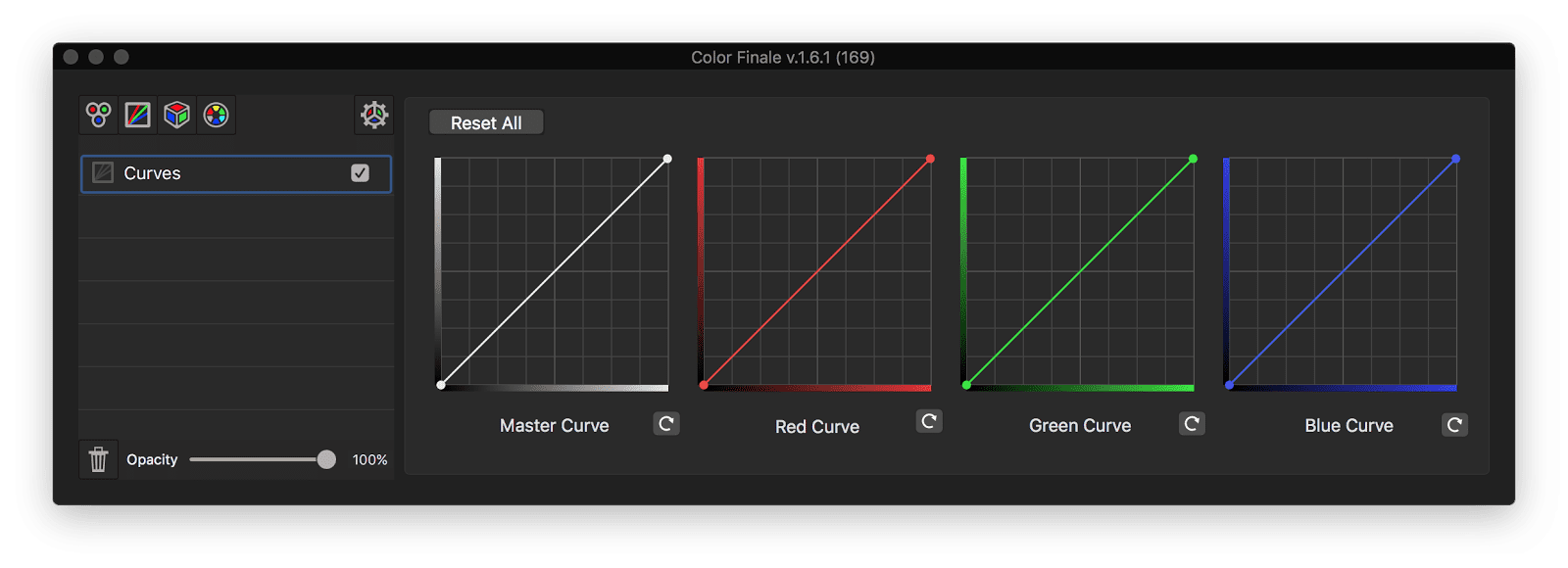This screenshot has width=1568, height=568.
Task: Click the Blue Curve's top control point
Action: click(x=1455, y=157)
